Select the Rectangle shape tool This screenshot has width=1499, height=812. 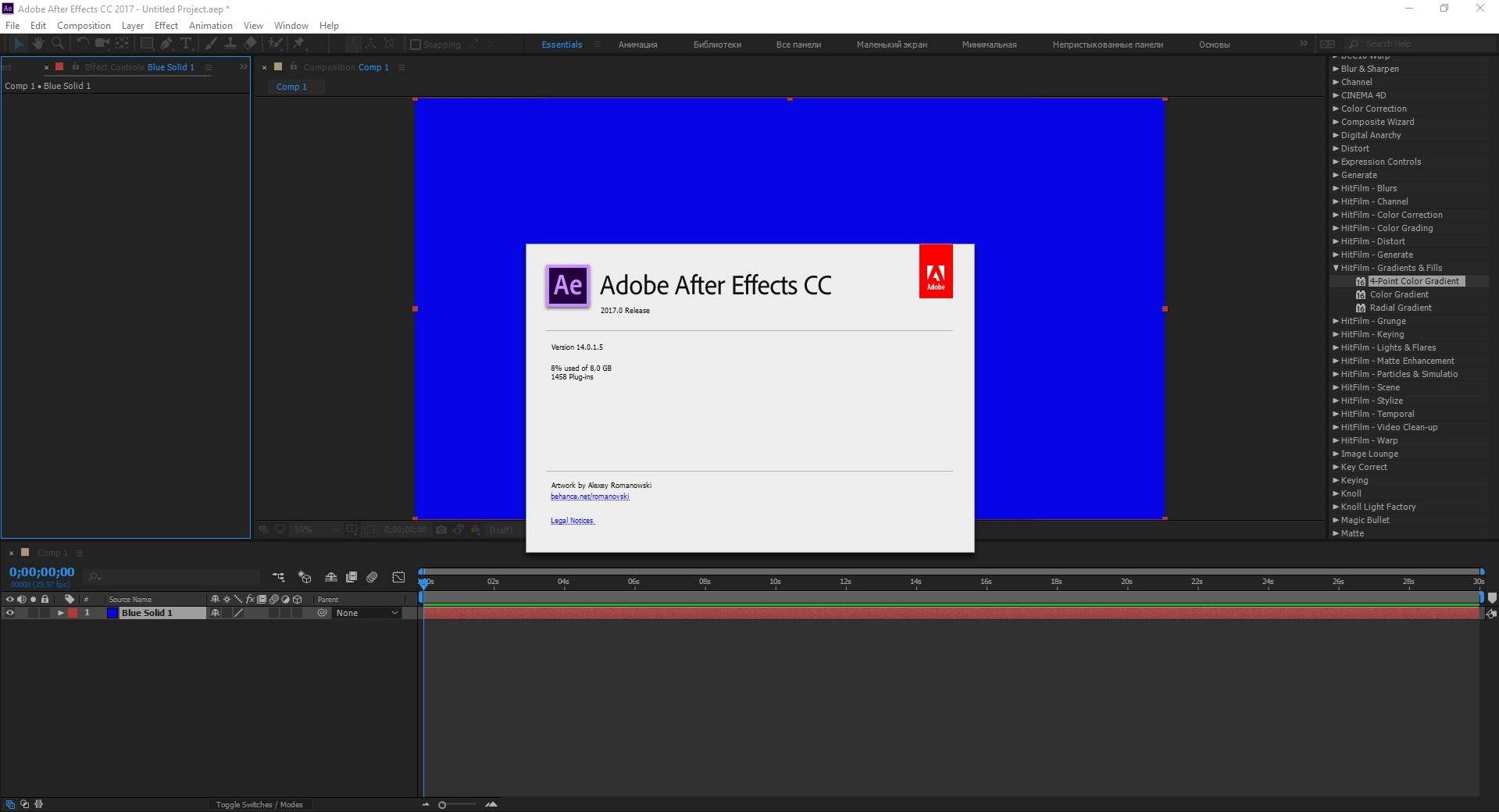click(x=147, y=44)
